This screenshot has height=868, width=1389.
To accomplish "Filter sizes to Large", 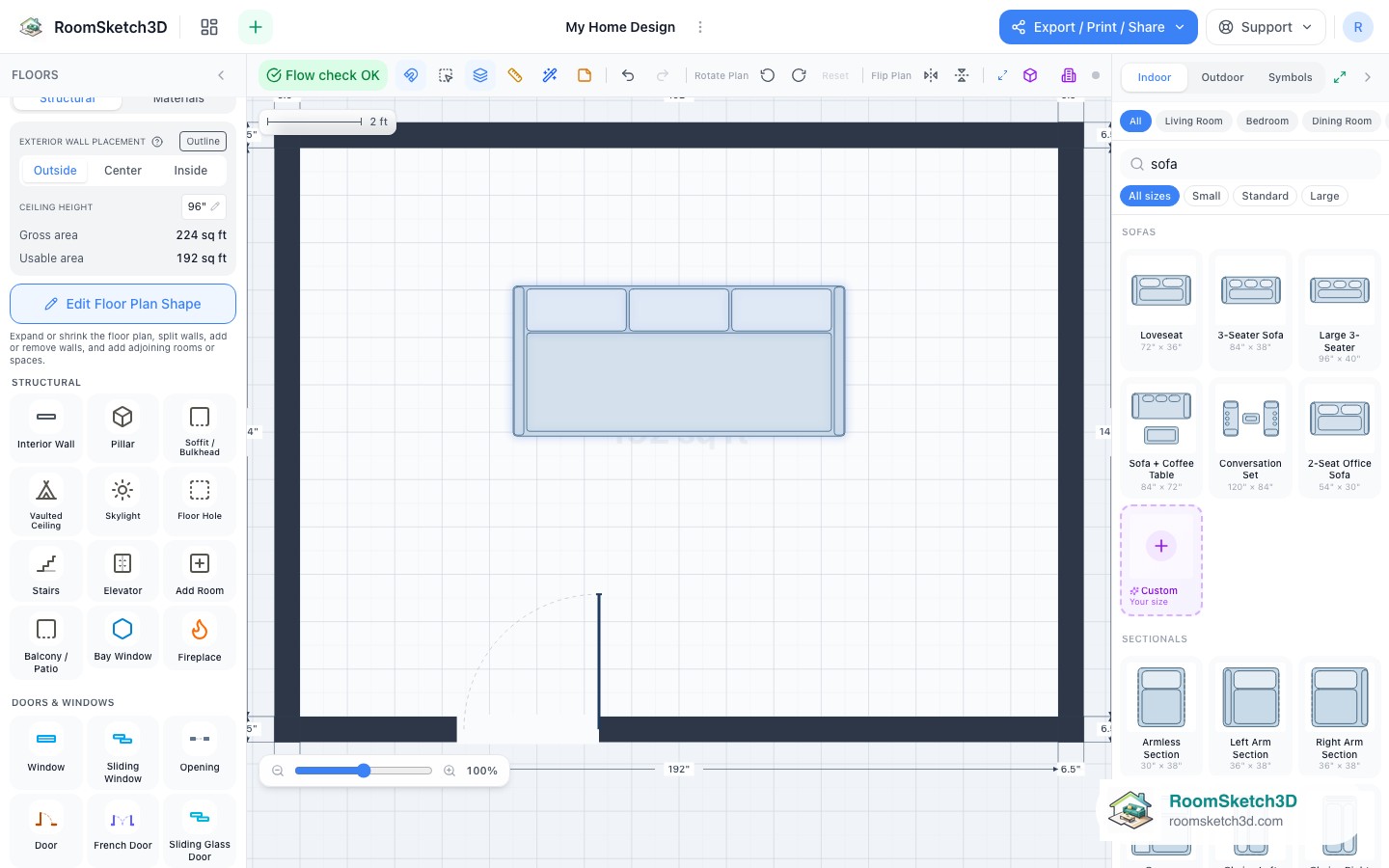I will coord(1324,196).
